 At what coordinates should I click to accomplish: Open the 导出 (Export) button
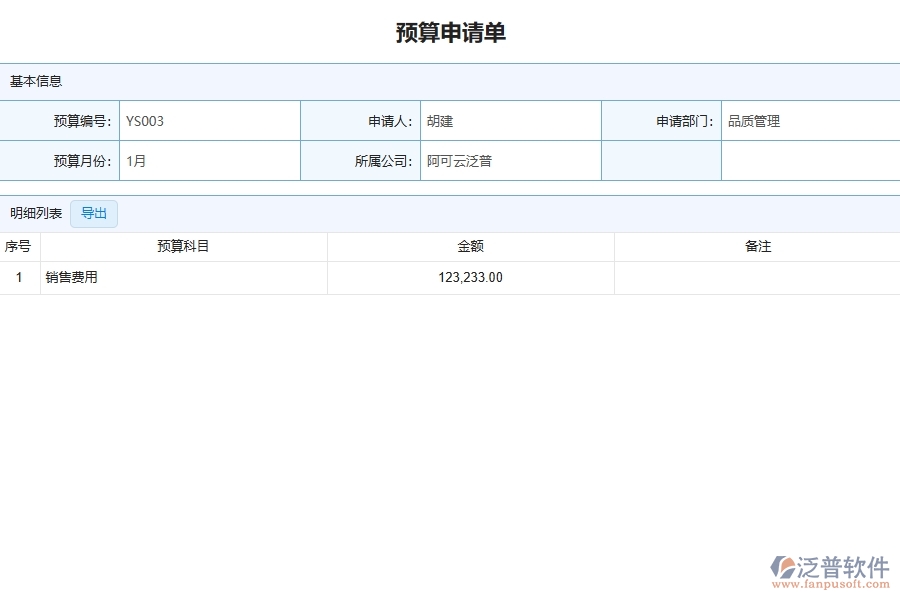coord(93,213)
